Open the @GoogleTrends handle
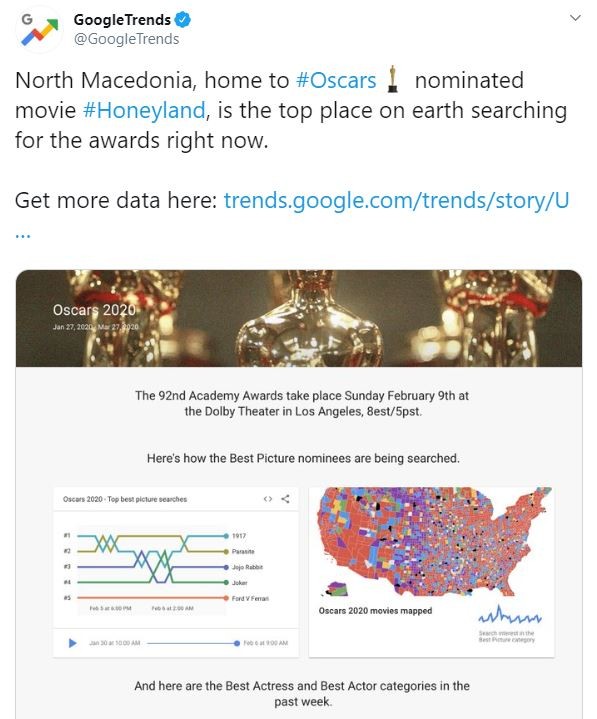This screenshot has height=719, width=597. coord(127,39)
